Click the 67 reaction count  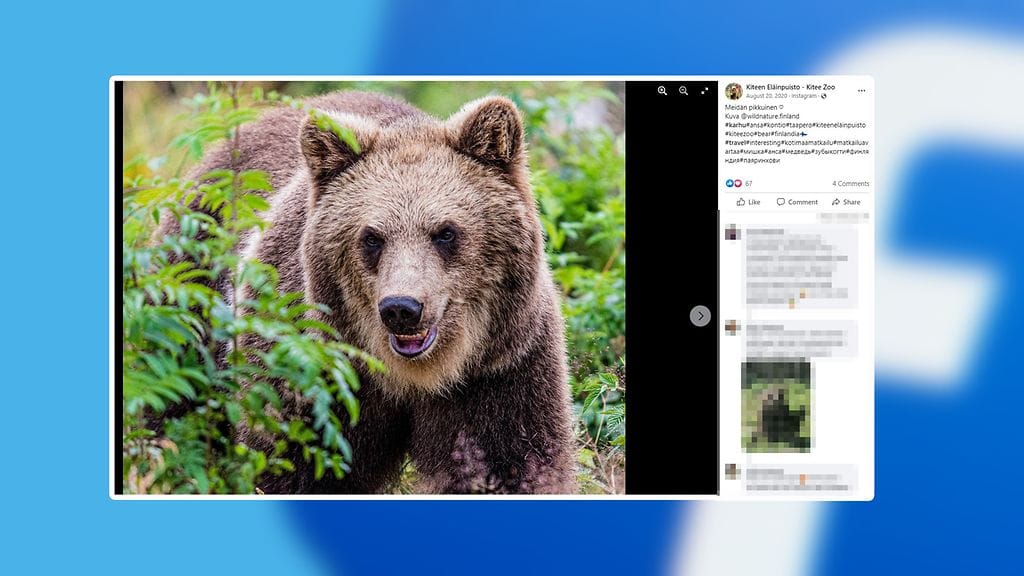tap(748, 182)
